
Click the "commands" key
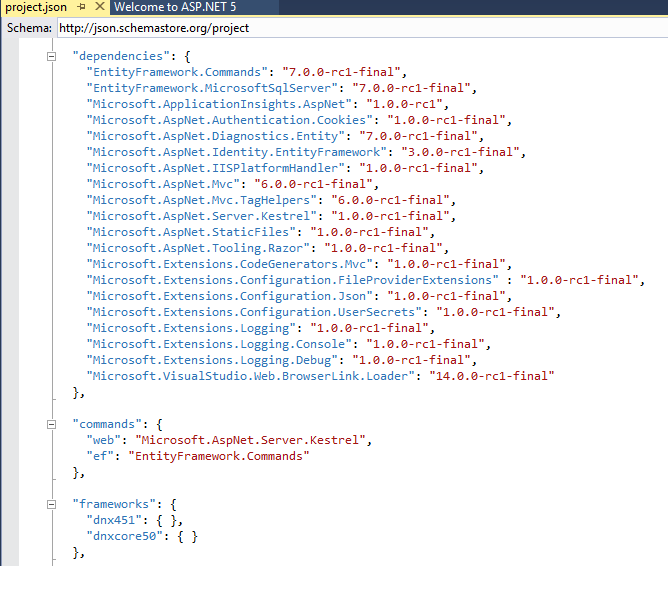pos(109,424)
